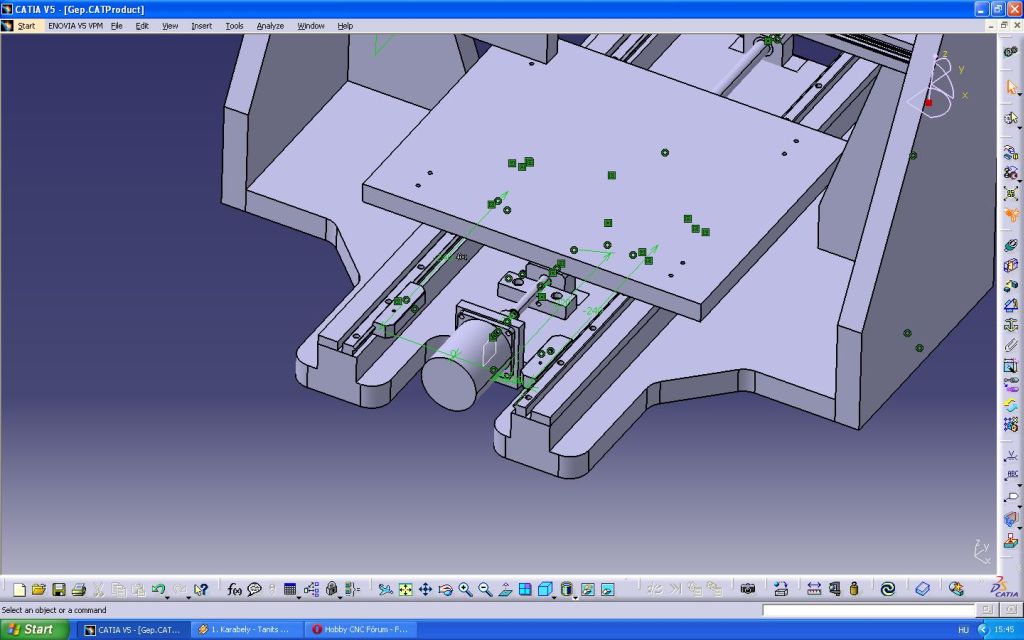The image size is (1024, 640).
Task: Switch to Hobby CNC Fórum taskbar button
Action: coord(360,630)
